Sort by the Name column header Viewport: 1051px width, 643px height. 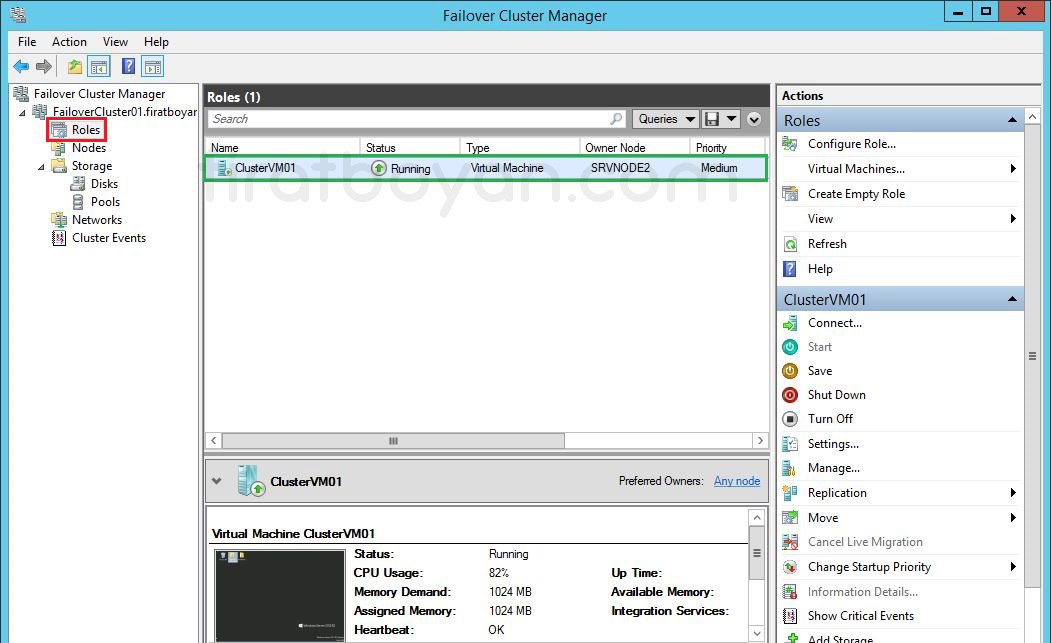282,148
